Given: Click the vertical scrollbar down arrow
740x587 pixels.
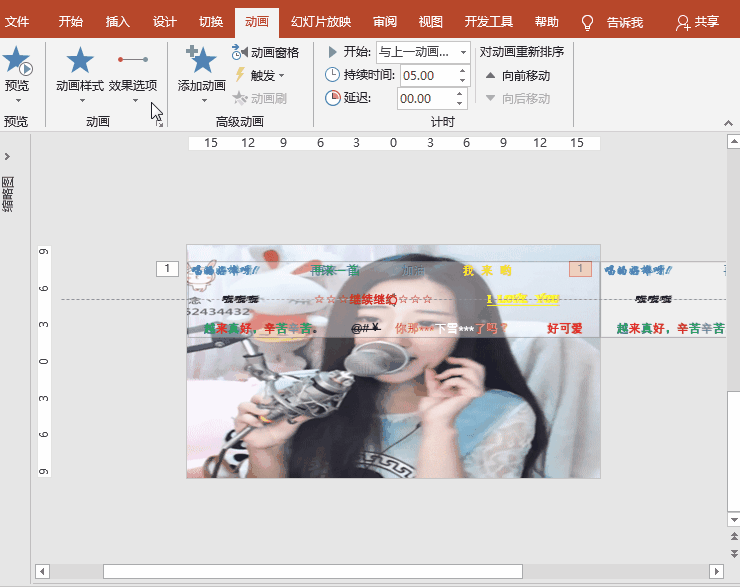Looking at the screenshot, I should 734,520.
